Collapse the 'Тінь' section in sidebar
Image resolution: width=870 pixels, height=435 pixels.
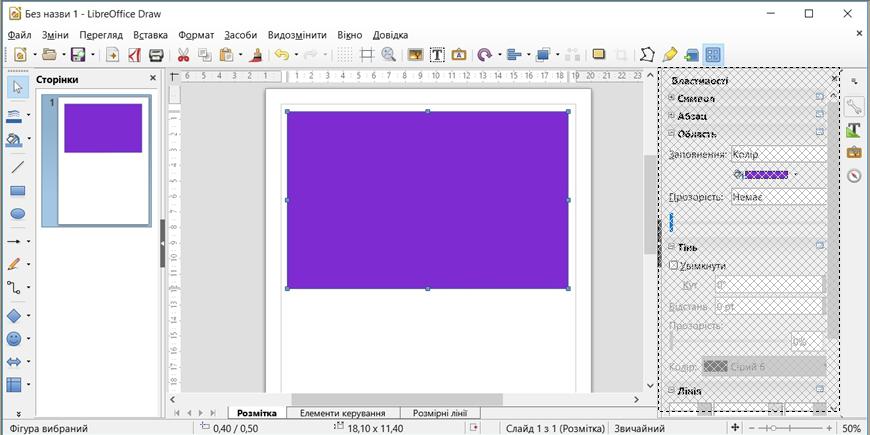click(672, 247)
